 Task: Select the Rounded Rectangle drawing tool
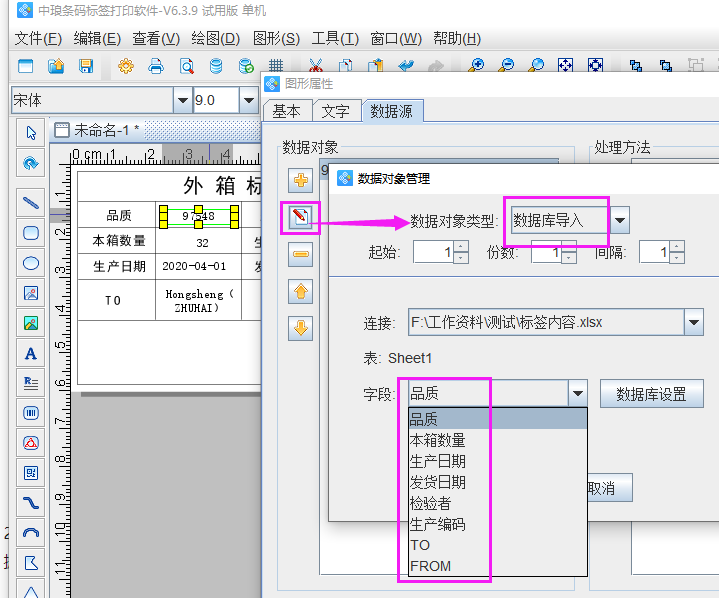(31, 233)
